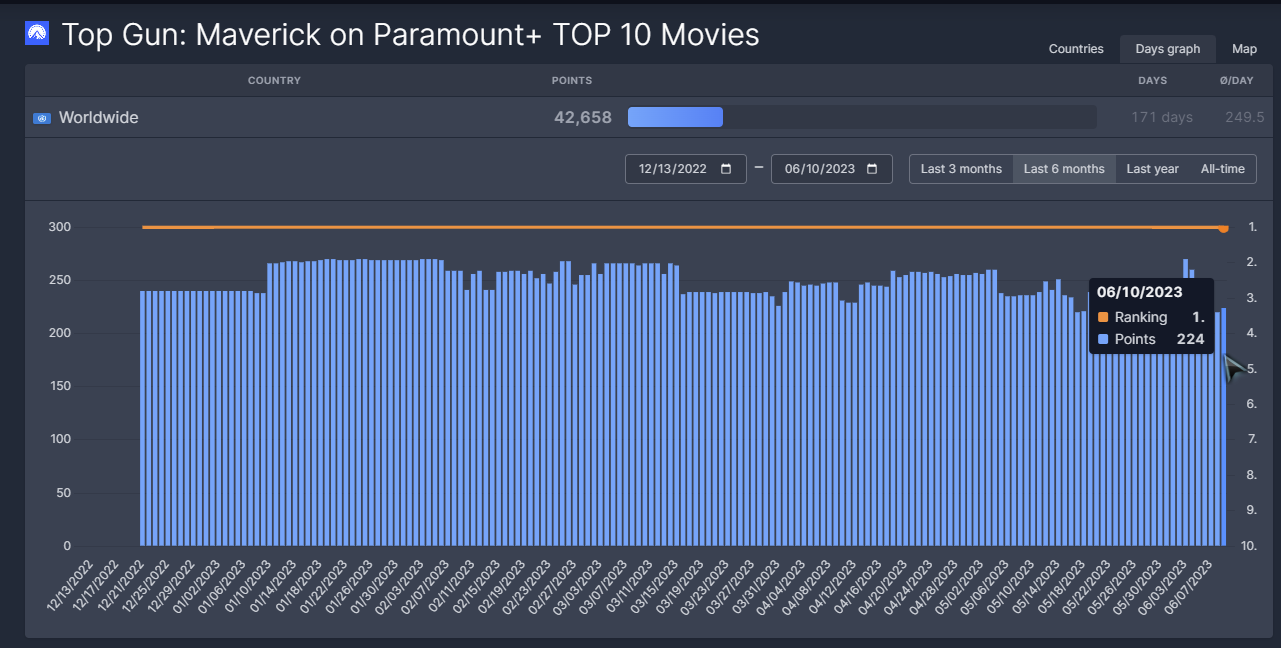1281x648 pixels.
Task: Click the '2.' label on the ranking axis
Action: pyautogui.click(x=1252, y=262)
